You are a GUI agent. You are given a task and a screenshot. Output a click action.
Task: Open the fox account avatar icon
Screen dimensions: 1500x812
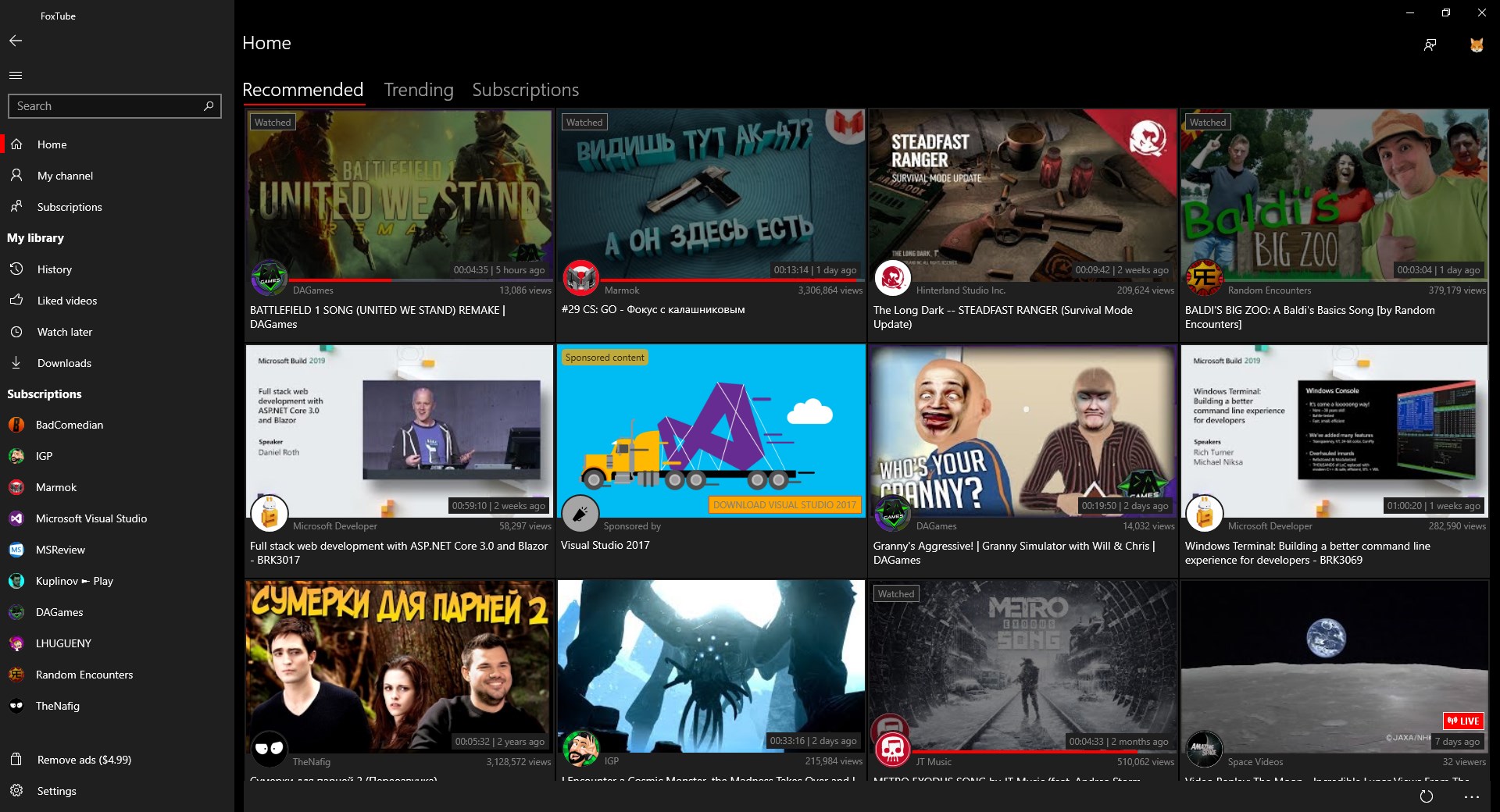pyautogui.click(x=1477, y=45)
